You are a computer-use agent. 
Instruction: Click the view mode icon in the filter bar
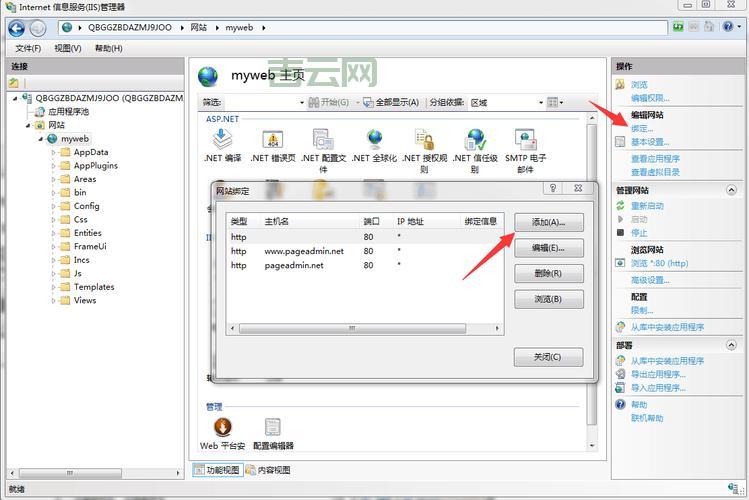555,102
